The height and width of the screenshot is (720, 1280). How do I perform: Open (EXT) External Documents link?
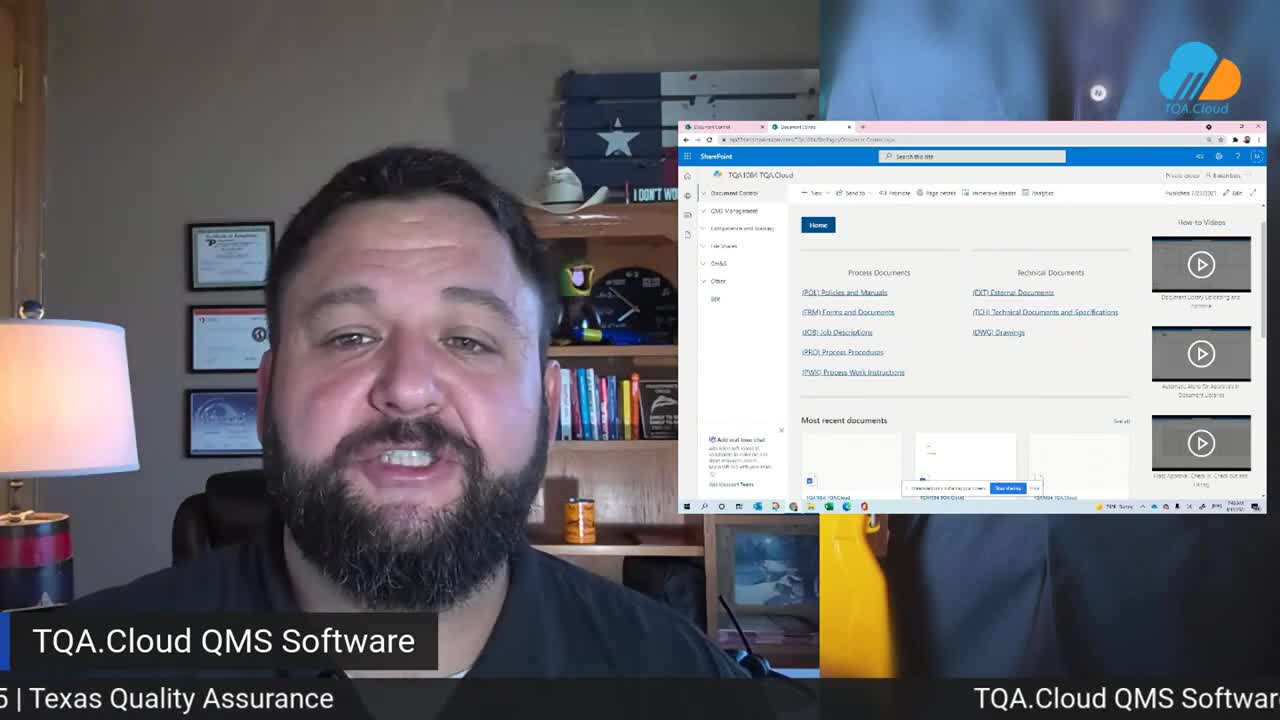point(1013,292)
